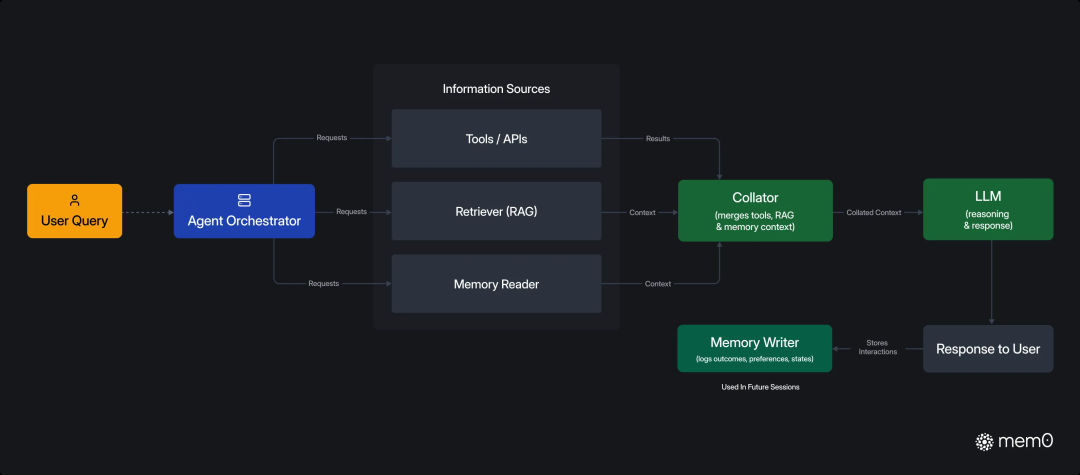Select the Agent Orchestrator text label
This screenshot has width=1080, height=475.
[244, 221]
